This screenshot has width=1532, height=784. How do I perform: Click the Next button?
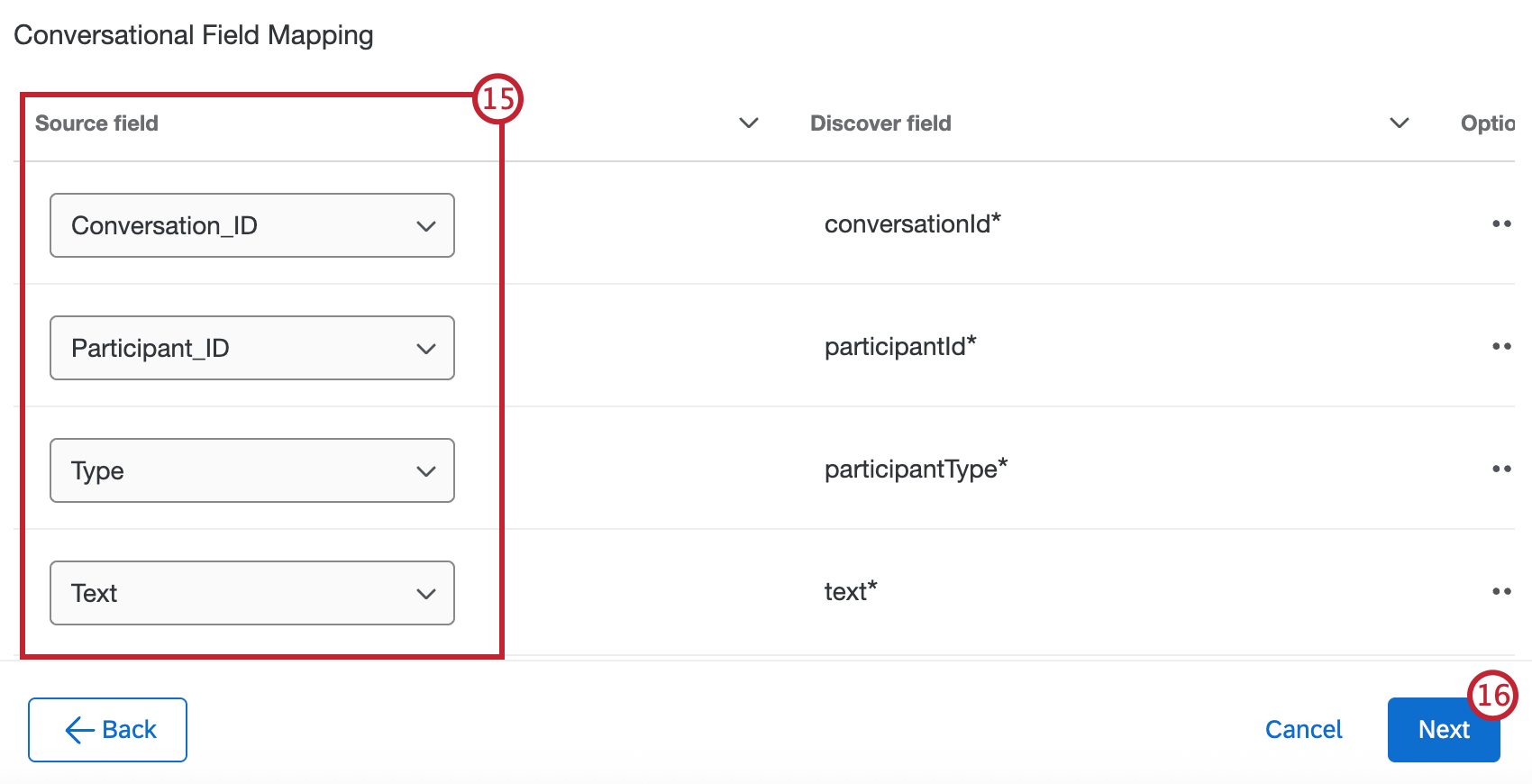(1443, 729)
